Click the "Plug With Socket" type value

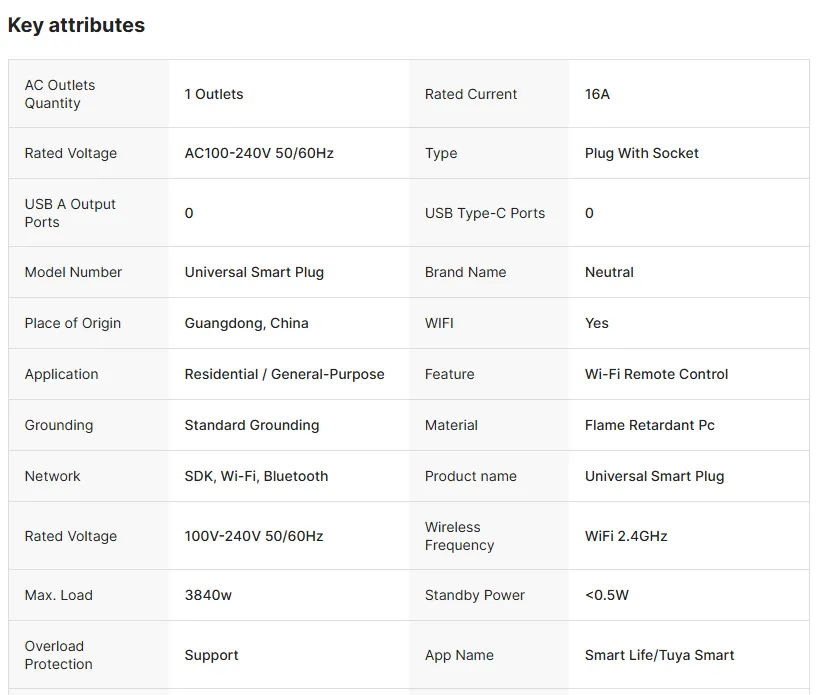[641, 153]
